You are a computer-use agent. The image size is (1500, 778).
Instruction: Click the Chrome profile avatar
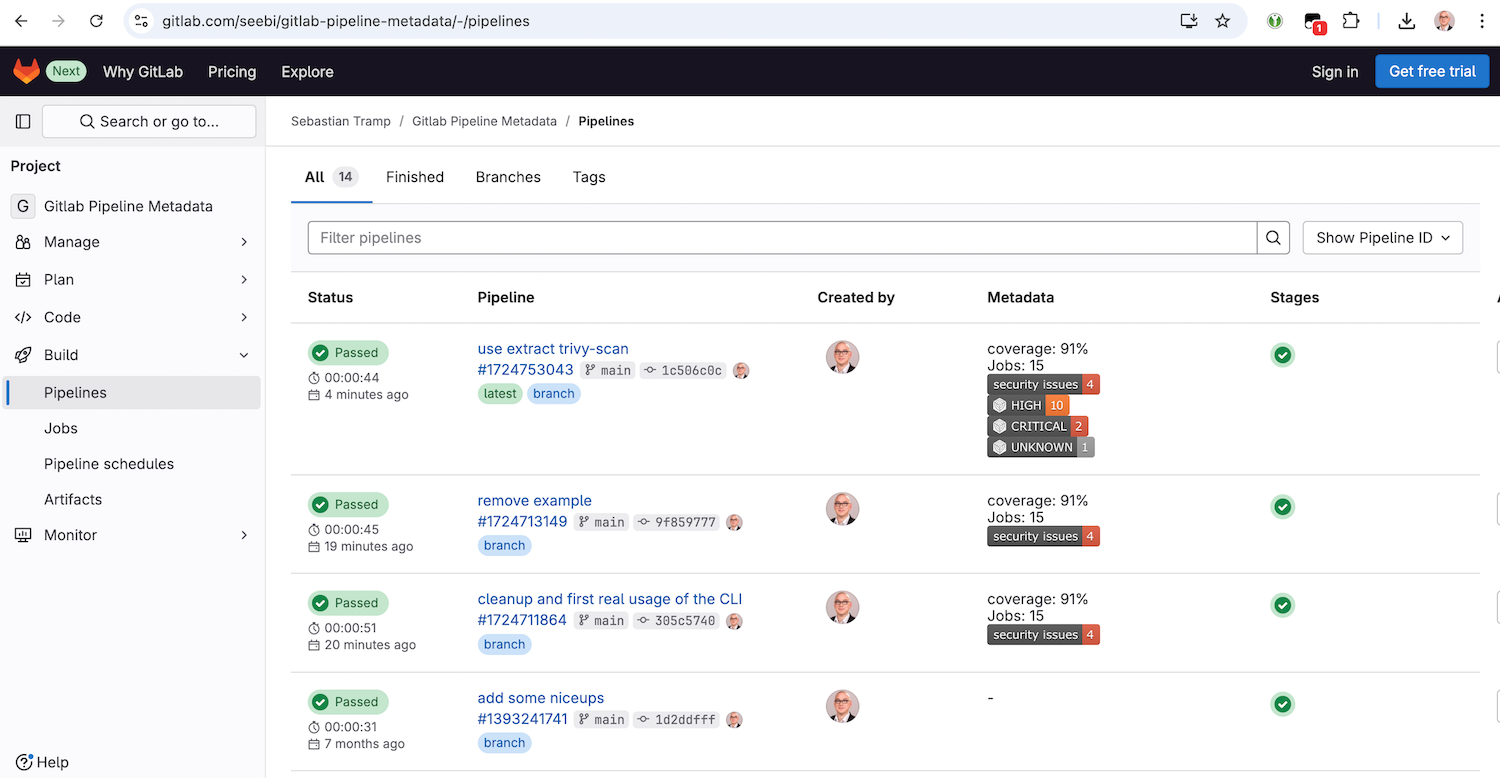coord(1444,21)
